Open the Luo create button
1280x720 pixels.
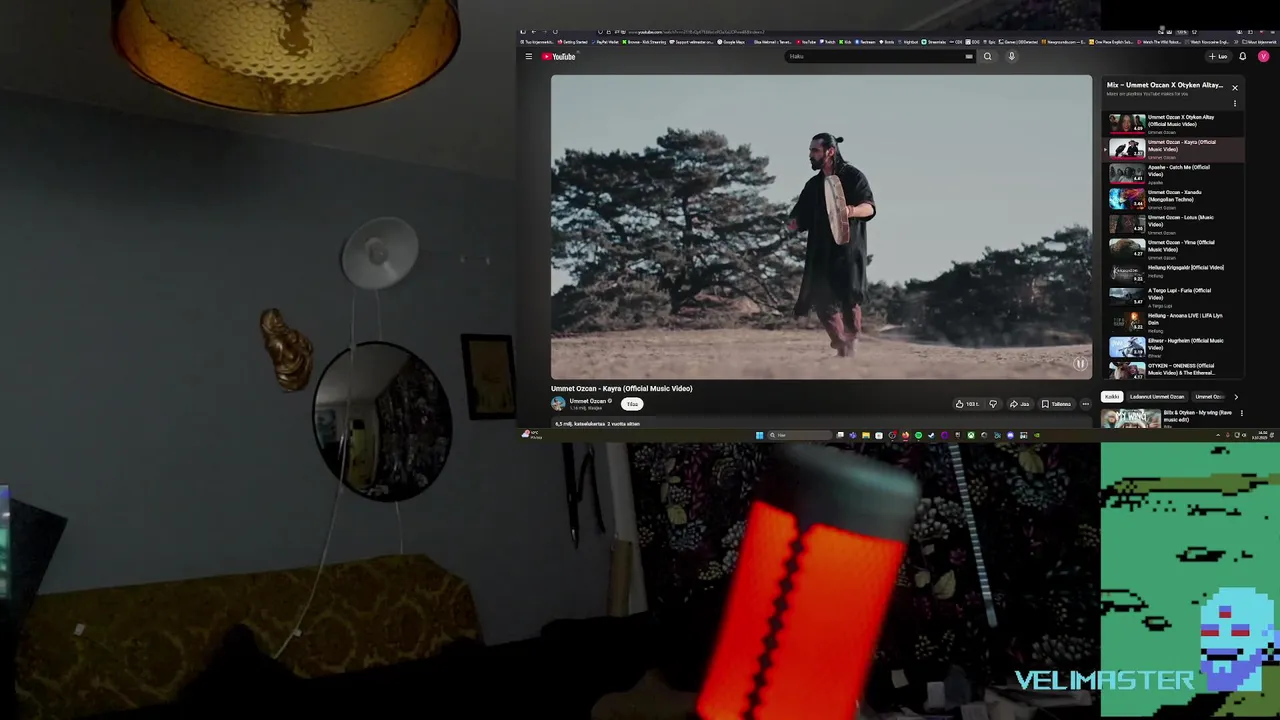click(x=1218, y=56)
